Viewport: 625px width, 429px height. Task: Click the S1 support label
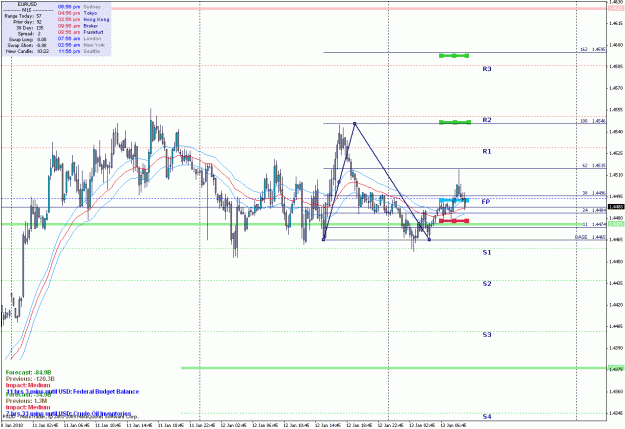coord(487,252)
